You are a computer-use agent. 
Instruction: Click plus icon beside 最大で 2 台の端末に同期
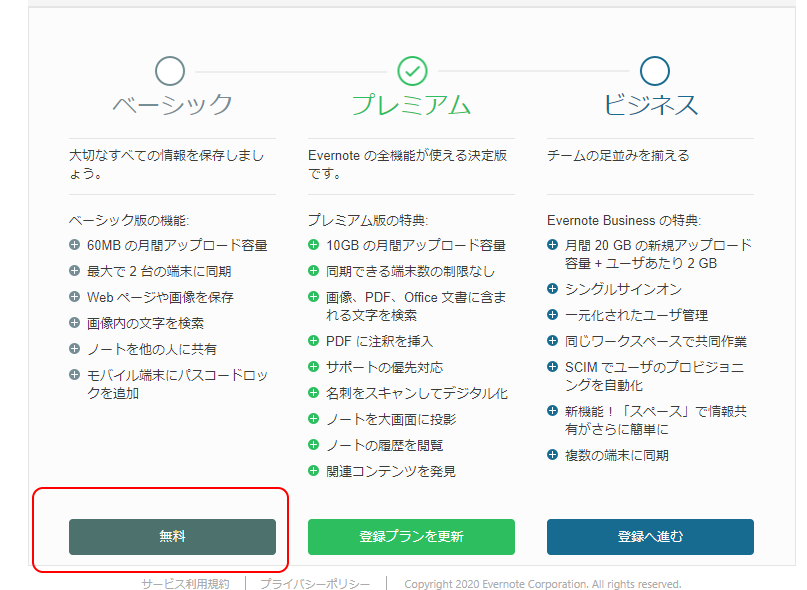pyautogui.click(x=75, y=270)
